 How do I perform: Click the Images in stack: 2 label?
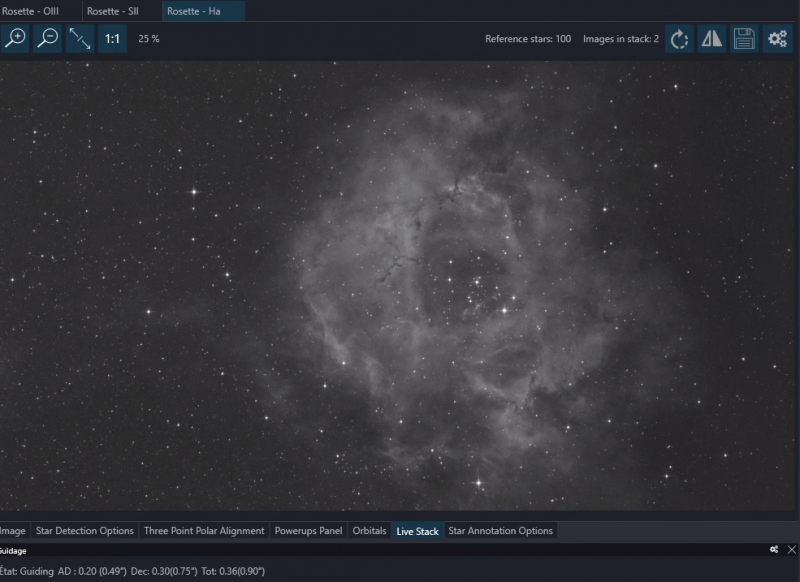[x=621, y=39]
